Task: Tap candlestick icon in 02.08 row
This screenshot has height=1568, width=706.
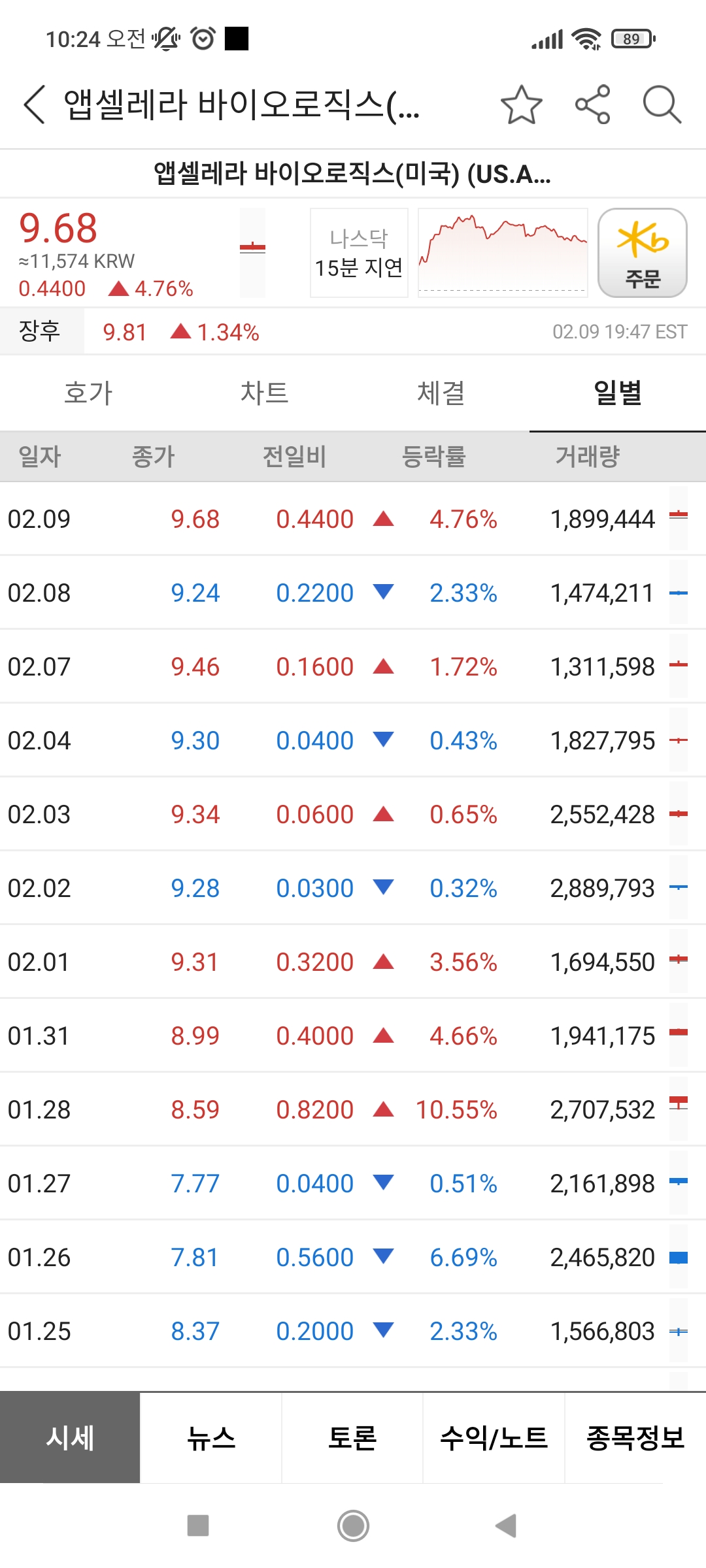Action: point(679,593)
